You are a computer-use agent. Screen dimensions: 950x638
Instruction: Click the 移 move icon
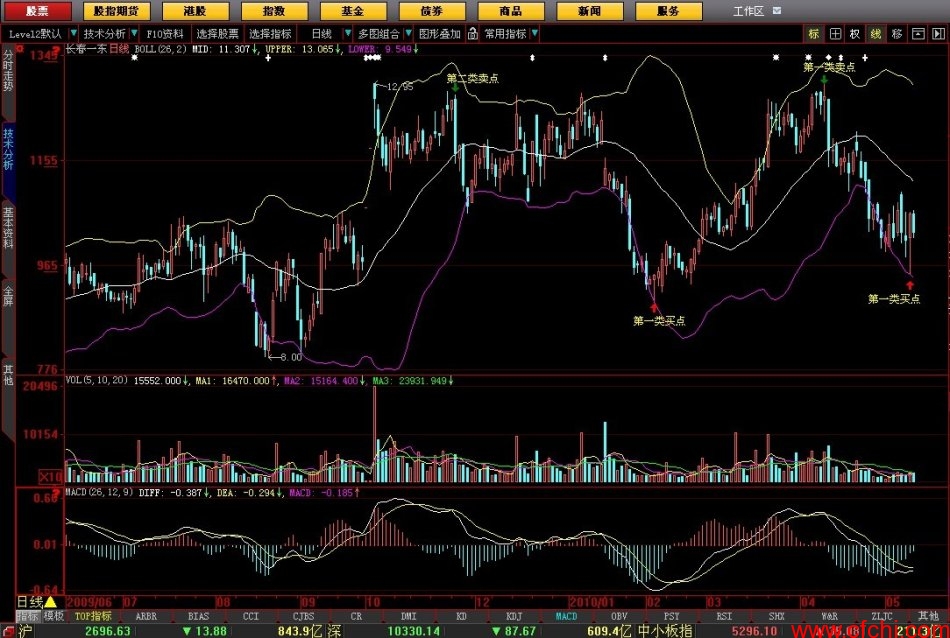click(897, 34)
